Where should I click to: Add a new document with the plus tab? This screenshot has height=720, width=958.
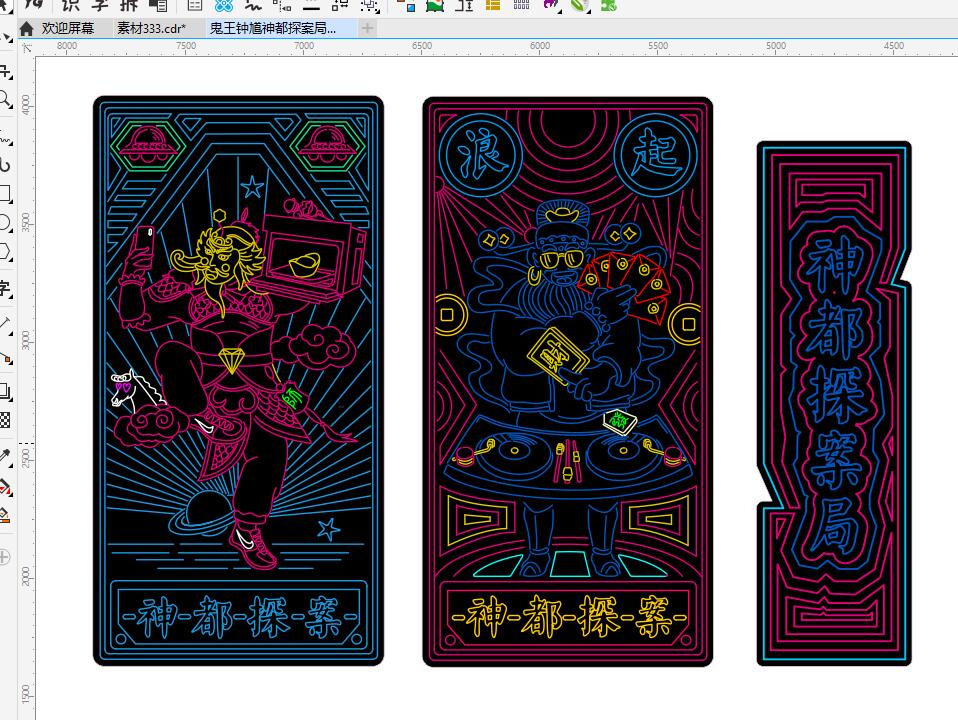[367, 28]
